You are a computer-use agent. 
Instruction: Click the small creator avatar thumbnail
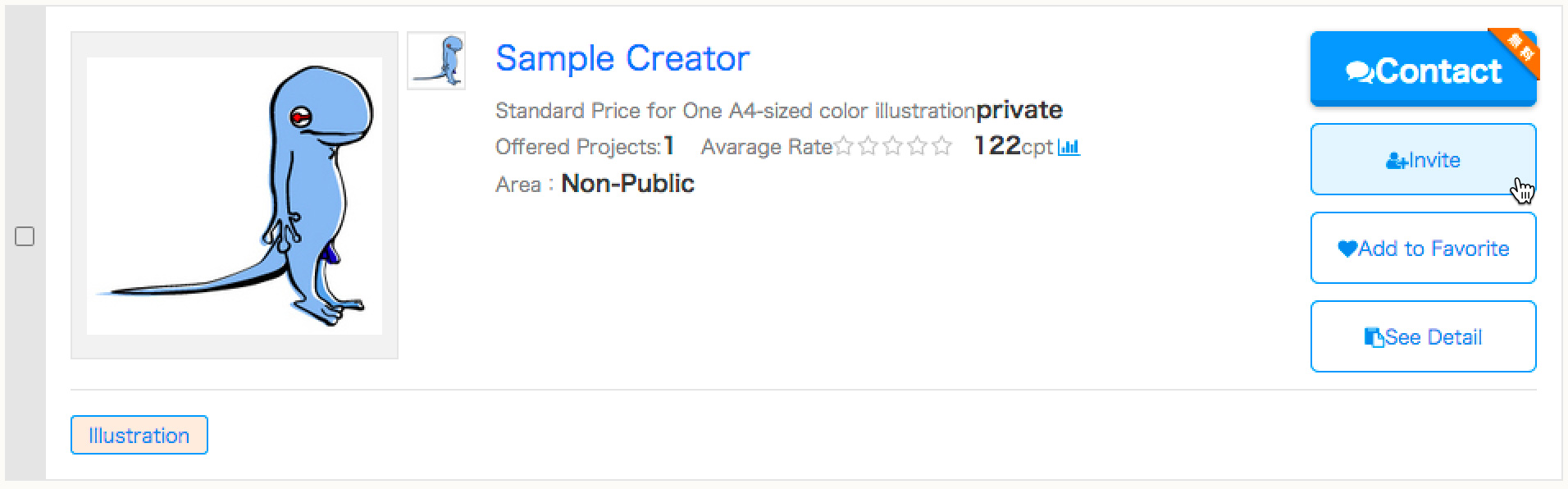tap(436, 61)
